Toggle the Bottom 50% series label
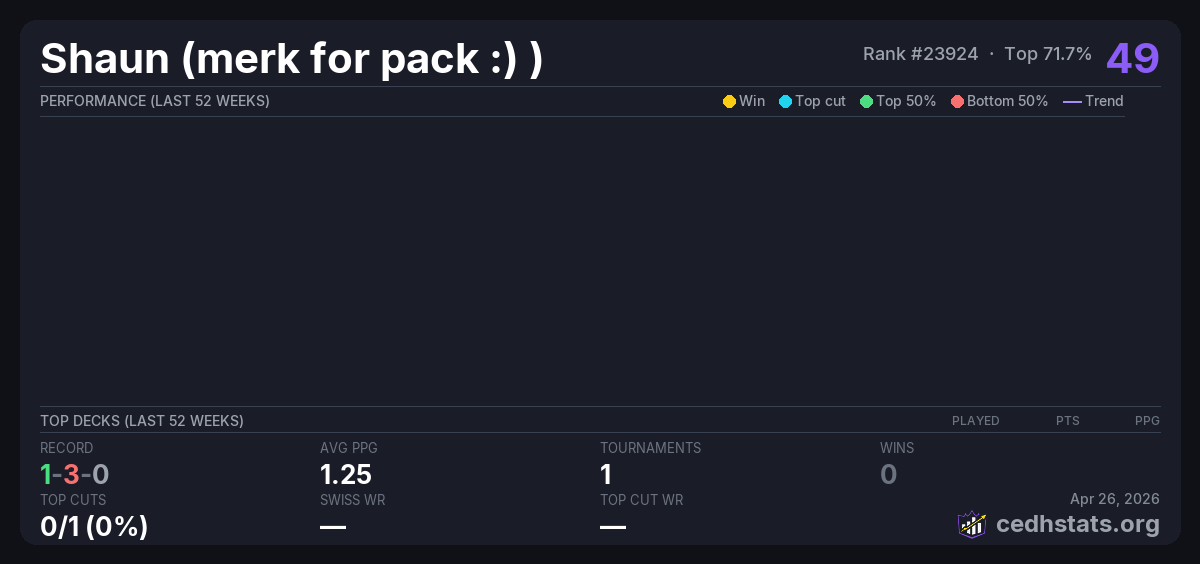 (x=1007, y=101)
